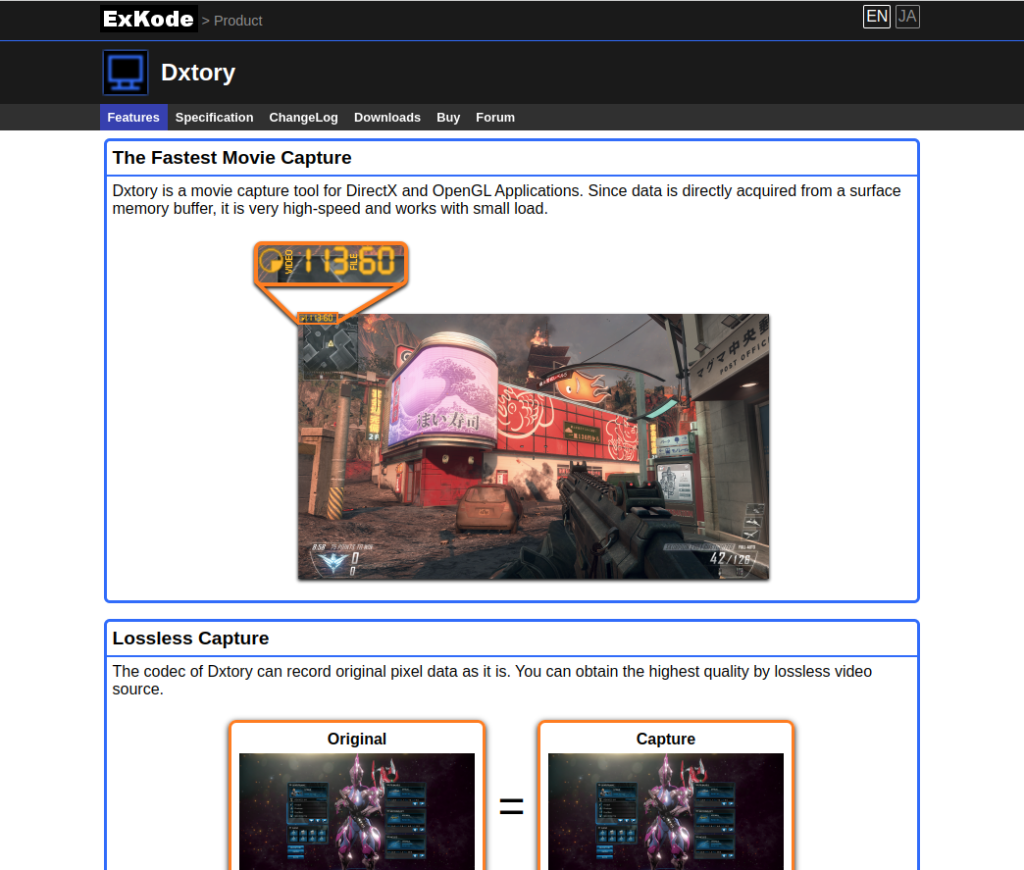Open the Original comparison thumbnail
Image resolution: width=1024 pixels, height=870 pixels.
(x=357, y=810)
